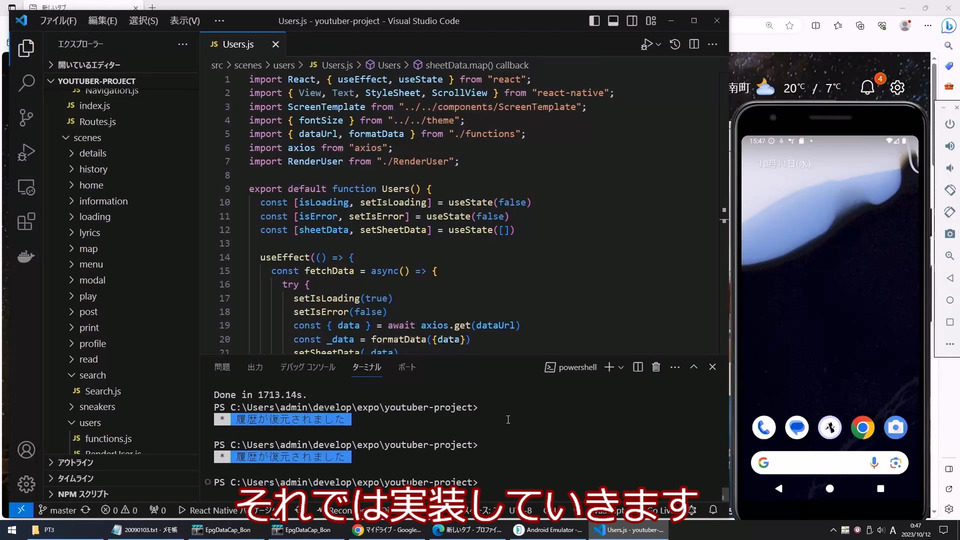Open timeline history icon in editor toolbar

click(x=675, y=44)
